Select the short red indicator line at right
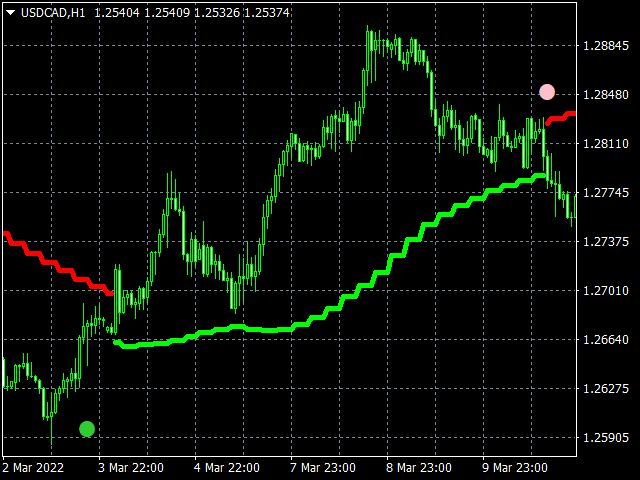 [561, 118]
